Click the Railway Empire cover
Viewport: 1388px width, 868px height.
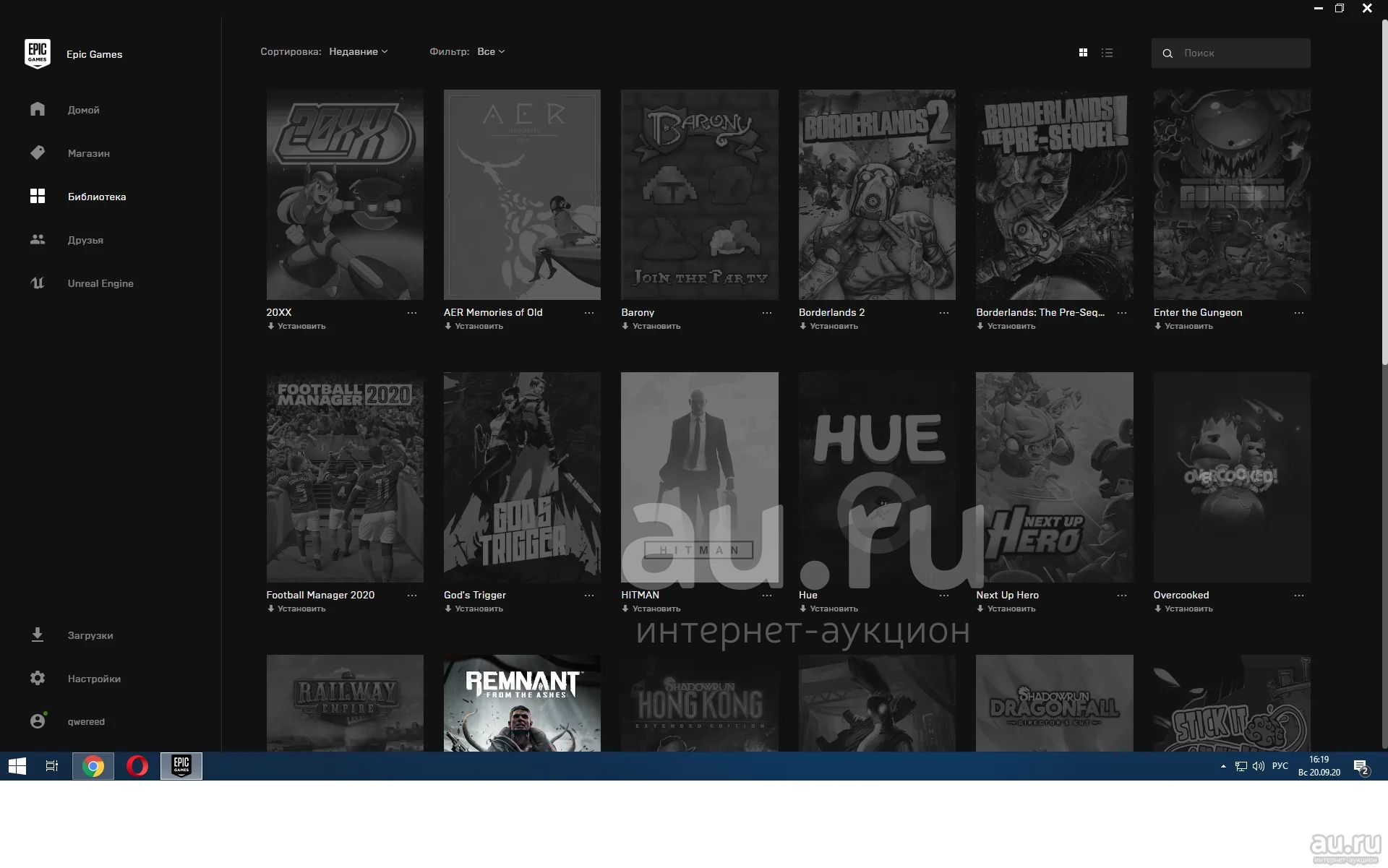(x=345, y=703)
